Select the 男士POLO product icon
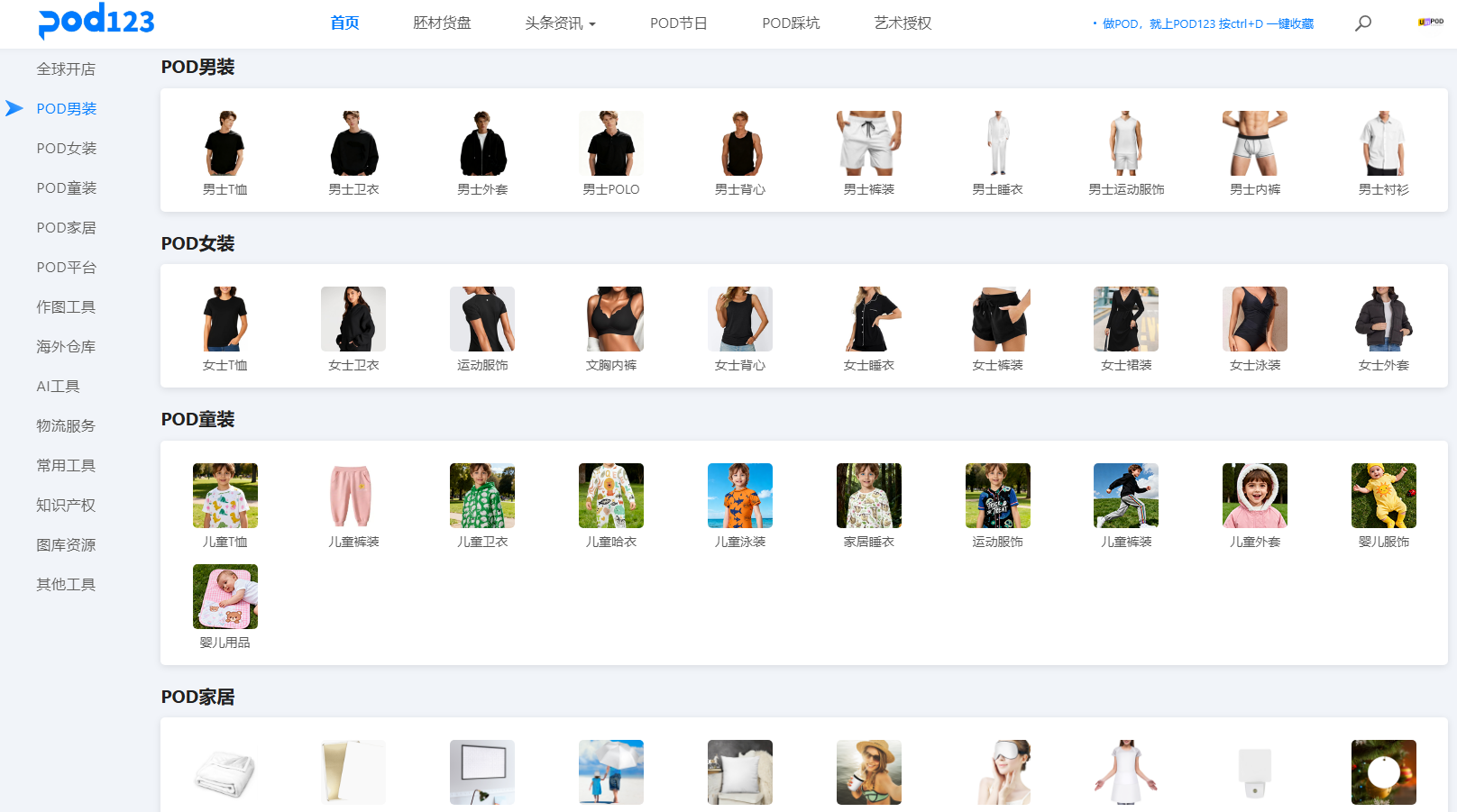This screenshot has width=1457, height=812. tap(610, 143)
